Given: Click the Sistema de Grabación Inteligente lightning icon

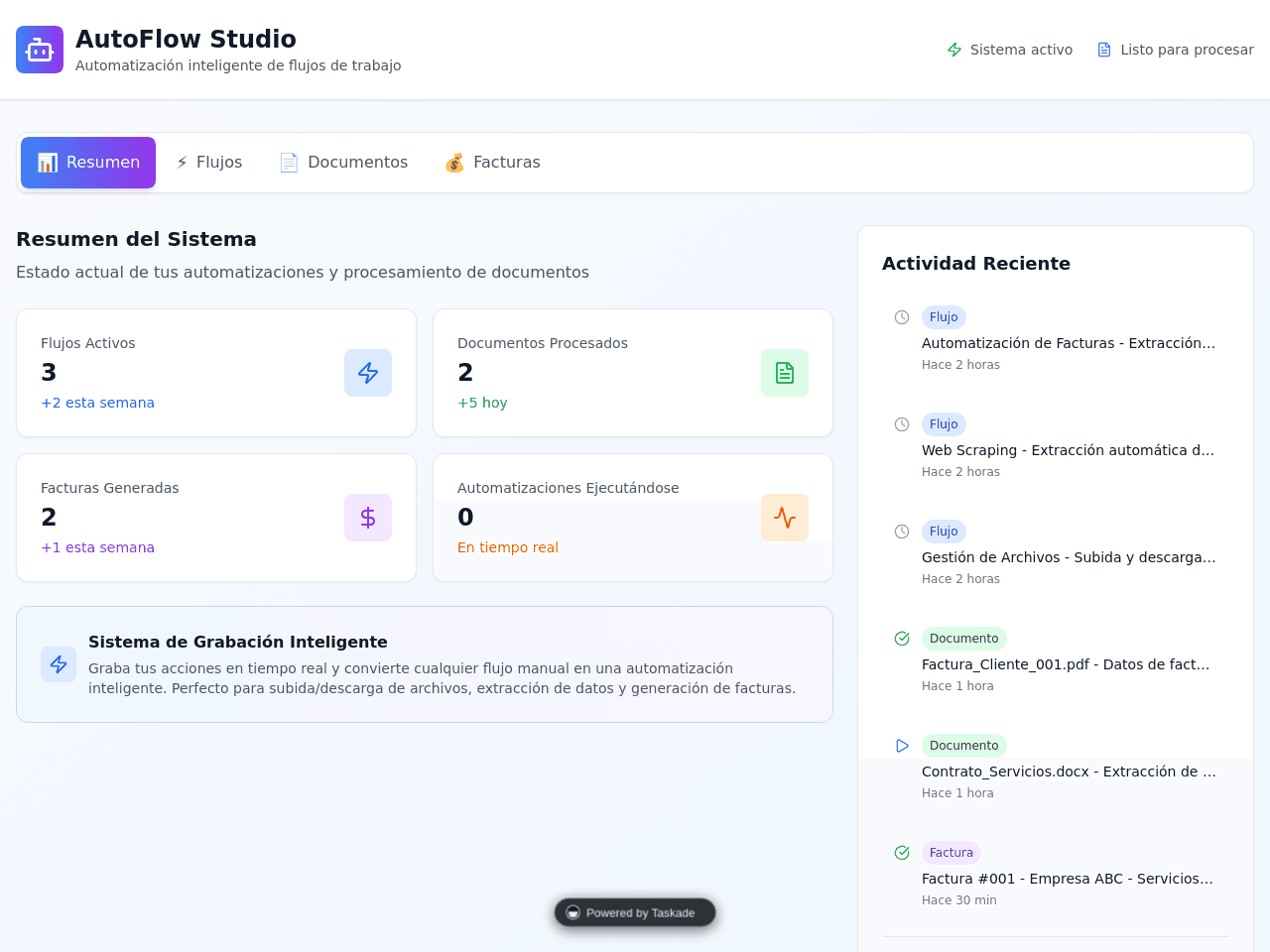Looking at the screenshot, I should [x=59, y=664].
